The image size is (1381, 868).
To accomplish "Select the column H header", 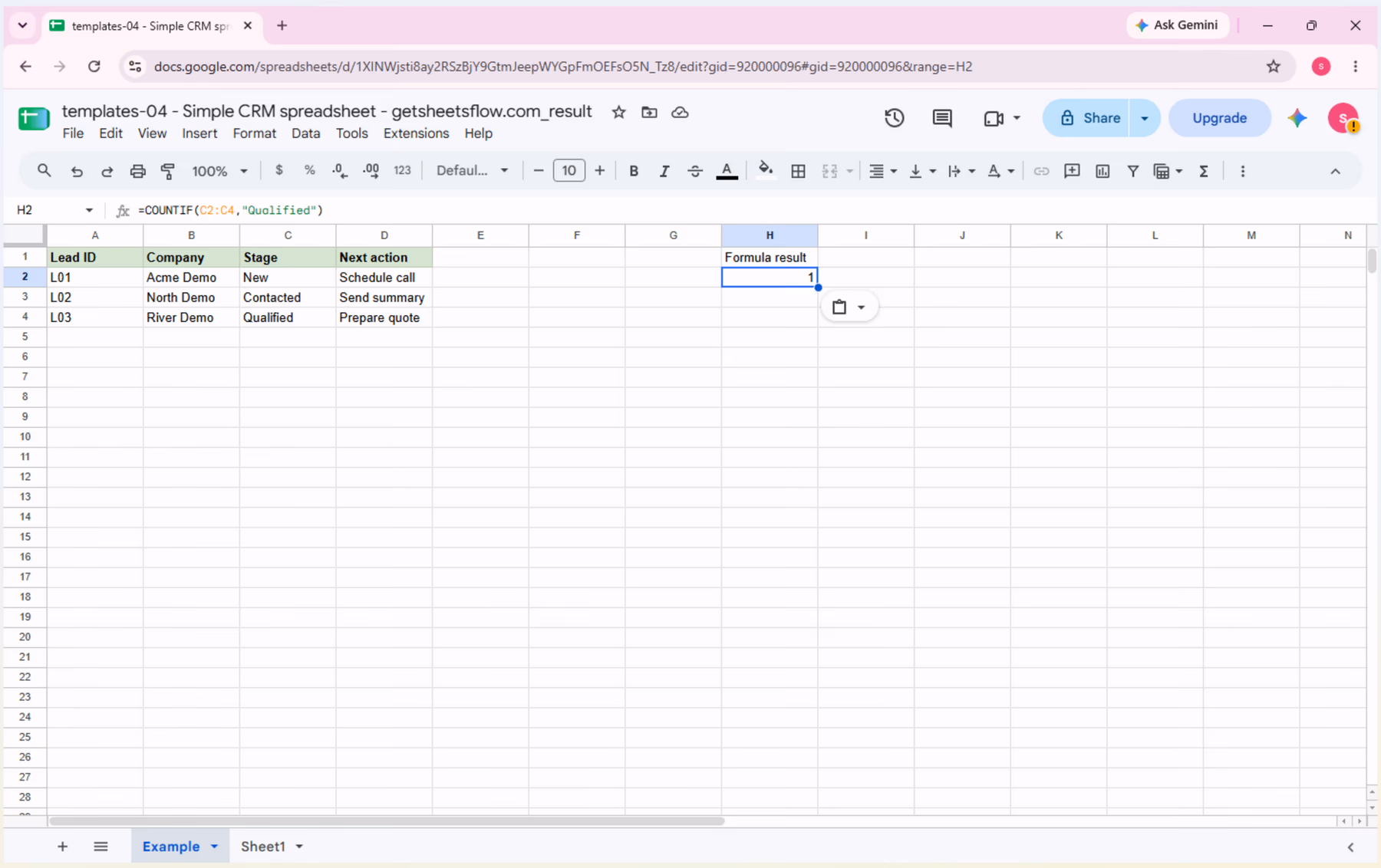I will pos(770,235).
